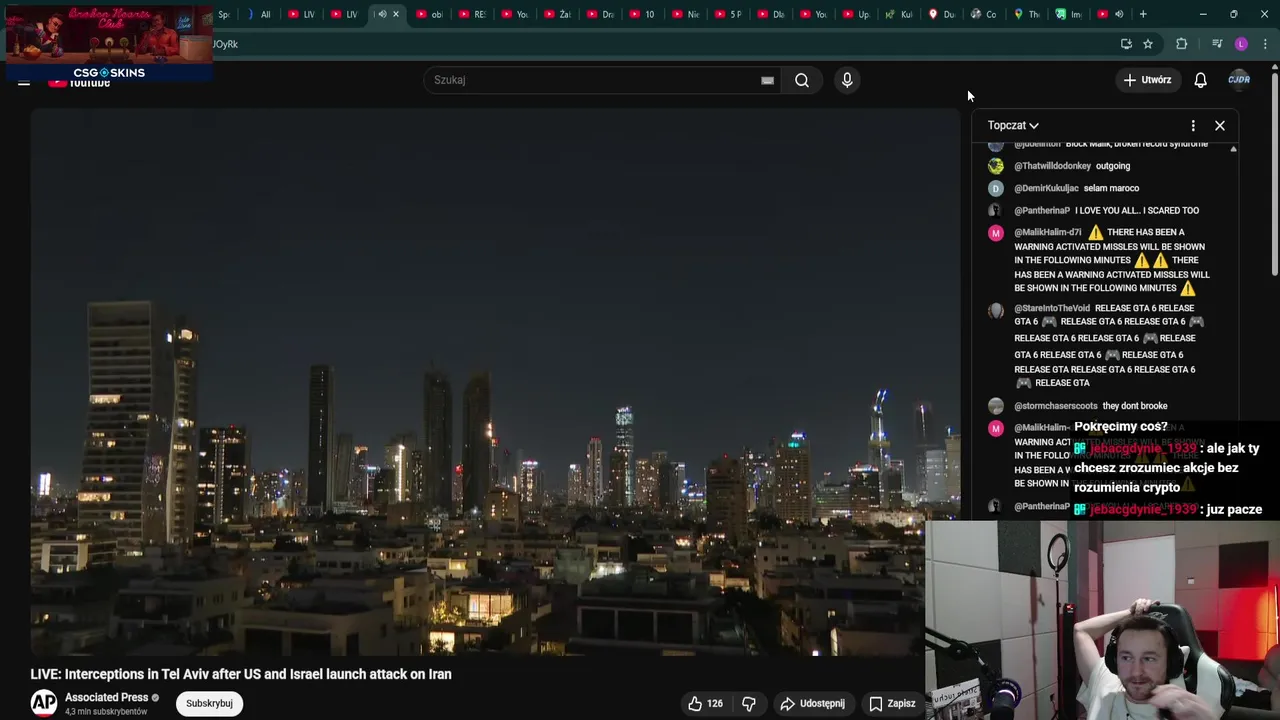
Task: Click the Utwórz create button
Action: tap(1147, 80)
